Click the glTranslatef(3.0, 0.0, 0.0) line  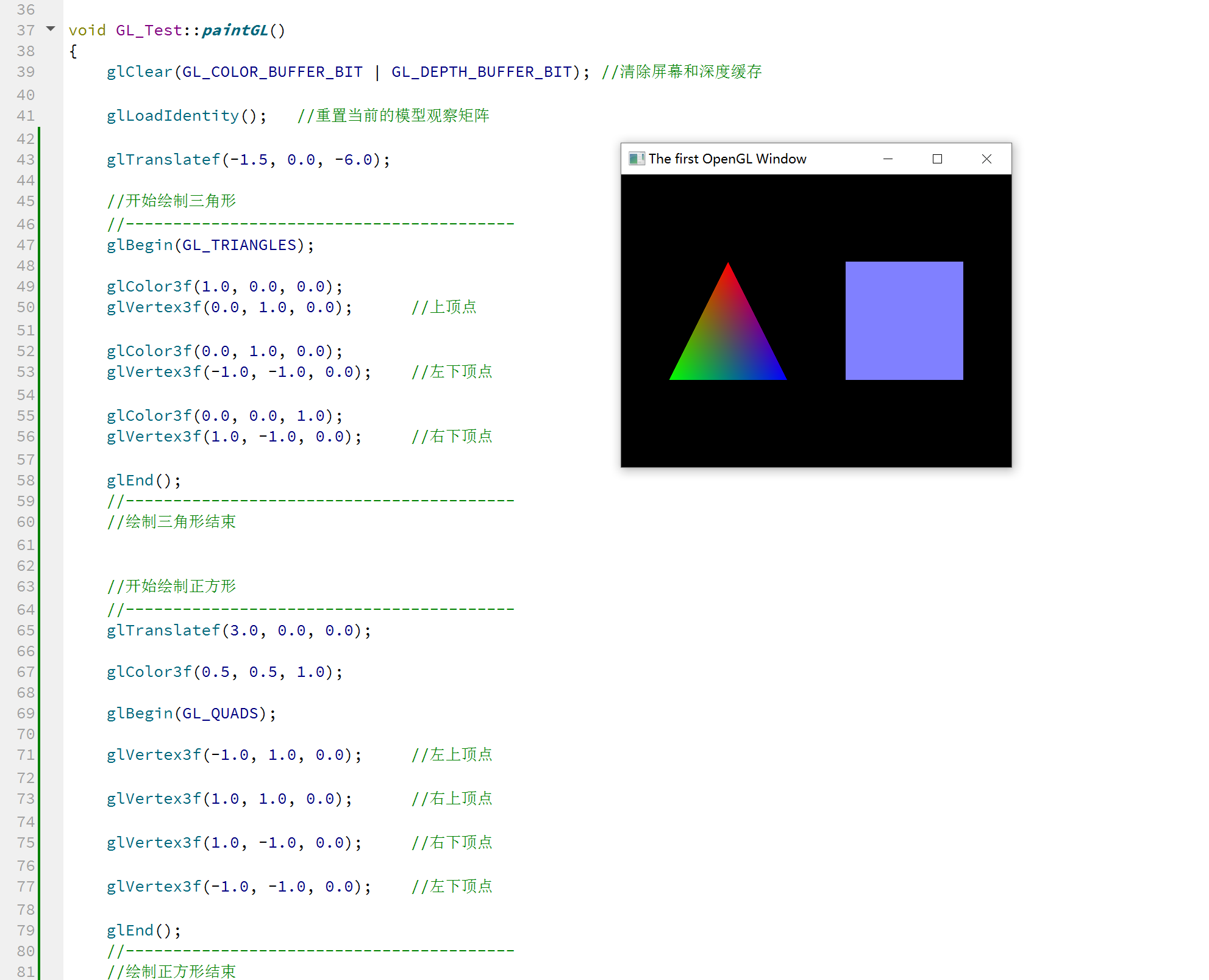tap(238, 631)
